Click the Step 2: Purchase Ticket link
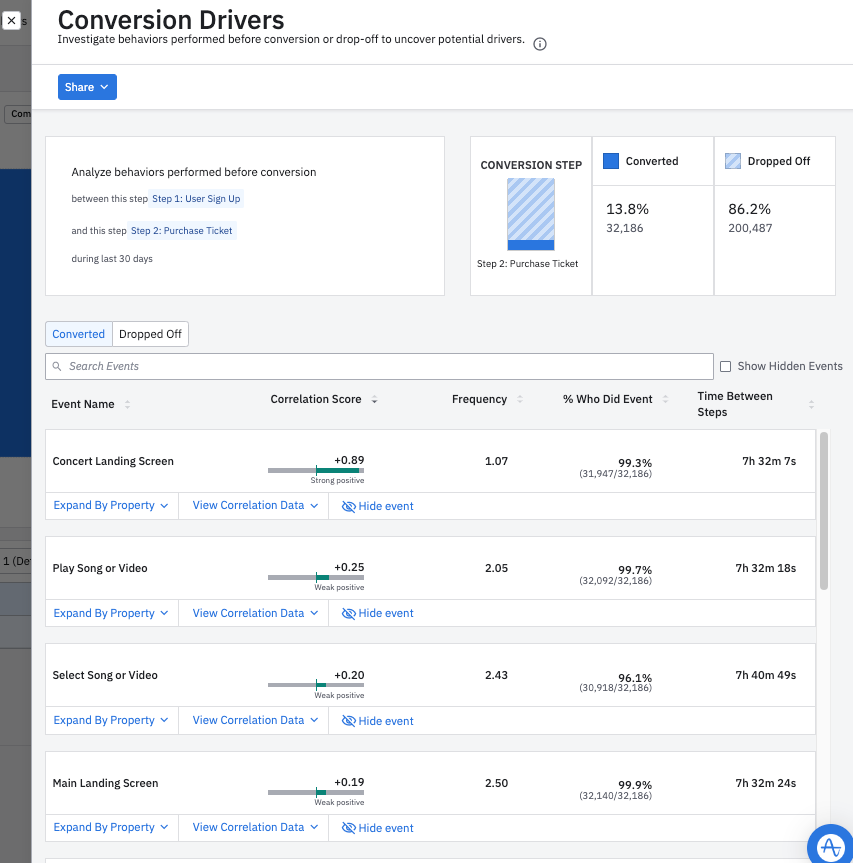The height and width of the screenshot is (863, 853). (x=182, y=231)
